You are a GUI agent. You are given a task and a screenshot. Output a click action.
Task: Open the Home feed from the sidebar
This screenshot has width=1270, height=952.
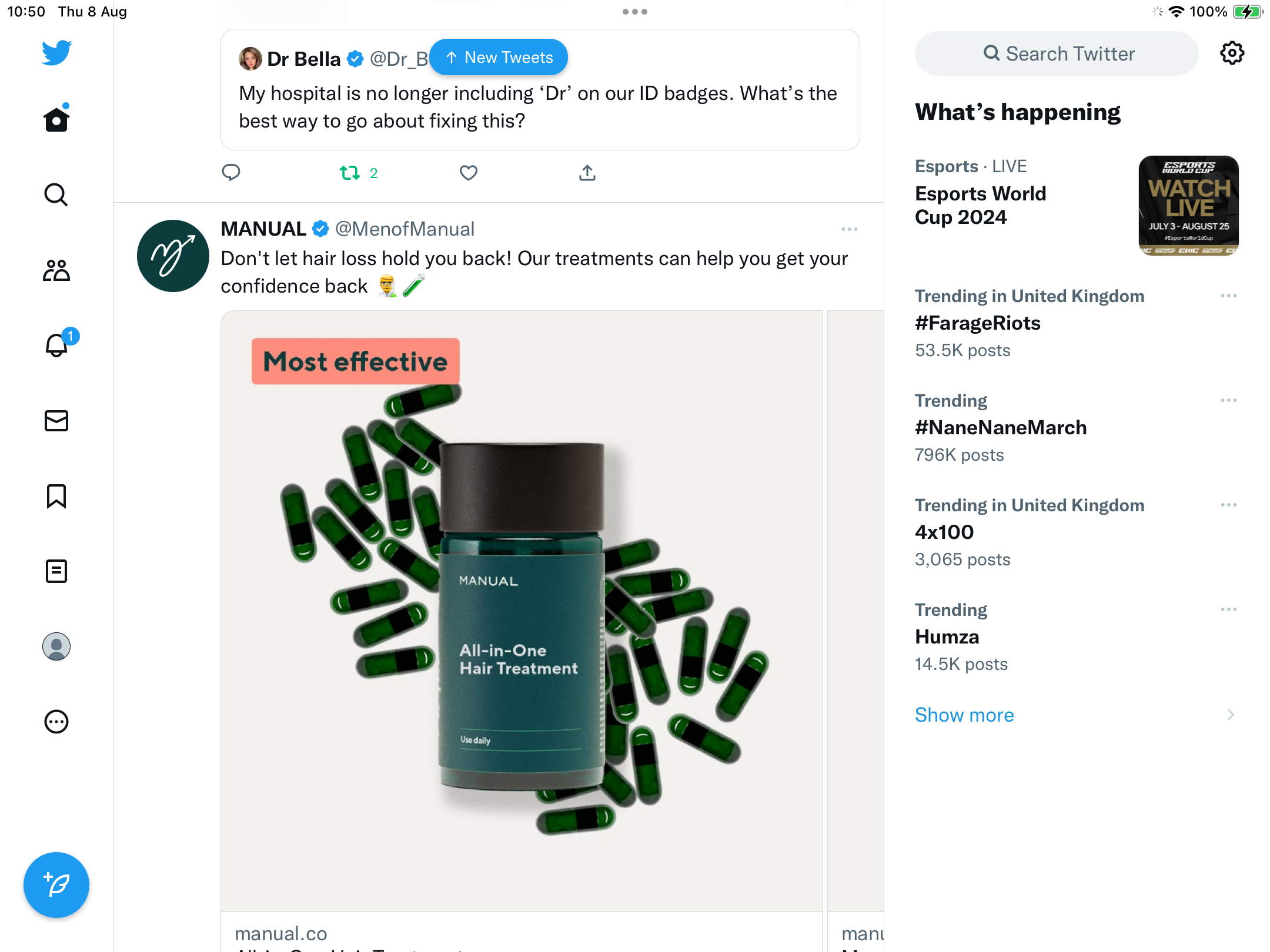(56, 119)
